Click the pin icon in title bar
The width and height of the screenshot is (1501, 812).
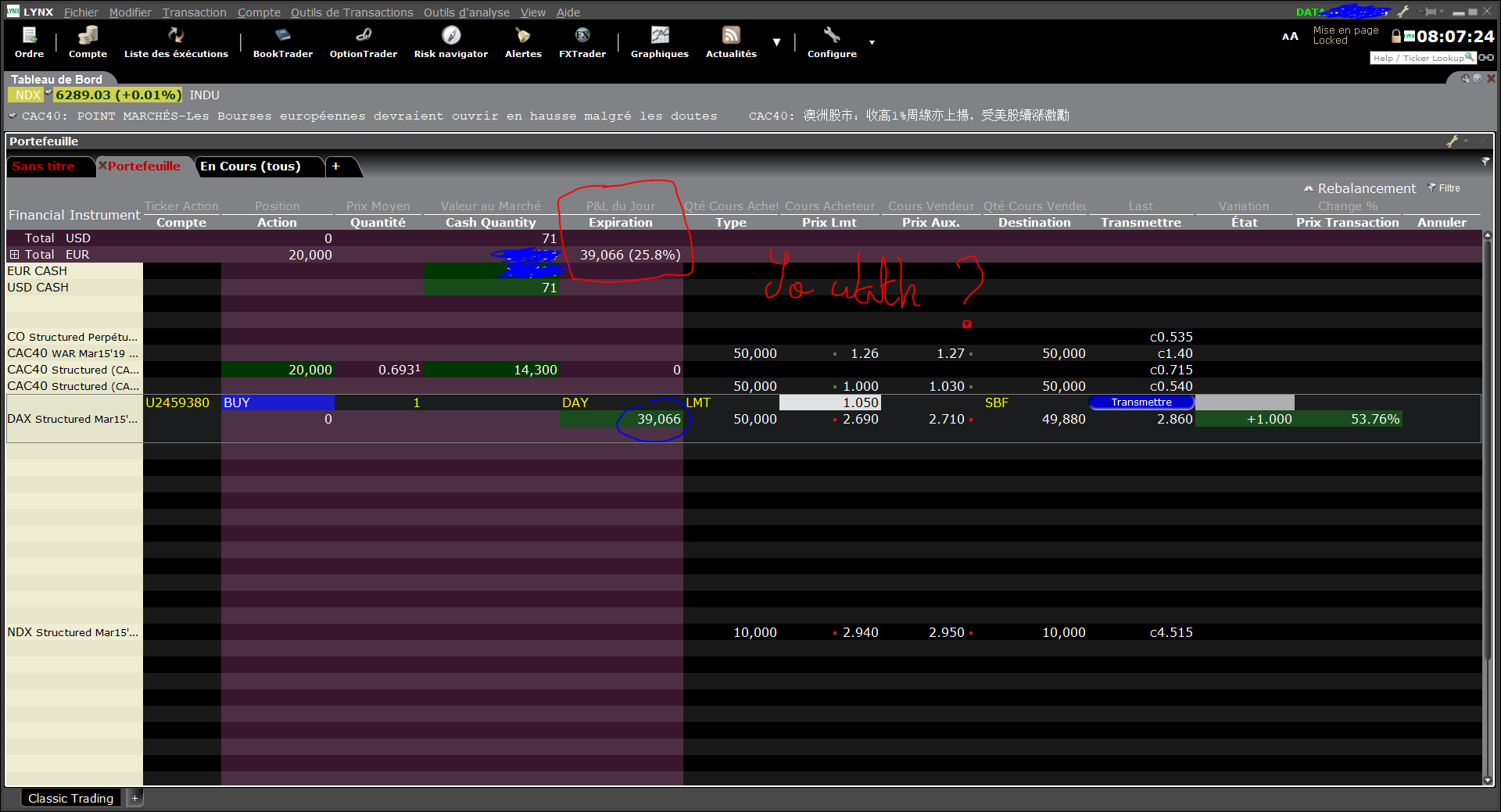click(x=1430, y=12)
